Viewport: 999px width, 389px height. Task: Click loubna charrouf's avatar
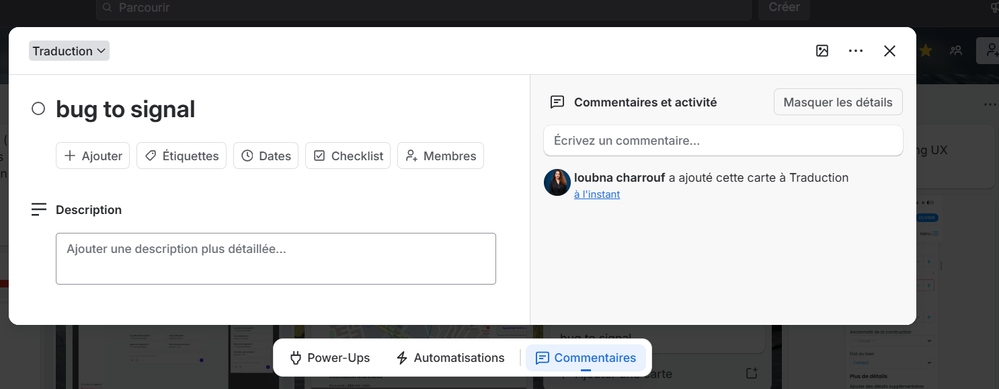pos(557,182)
